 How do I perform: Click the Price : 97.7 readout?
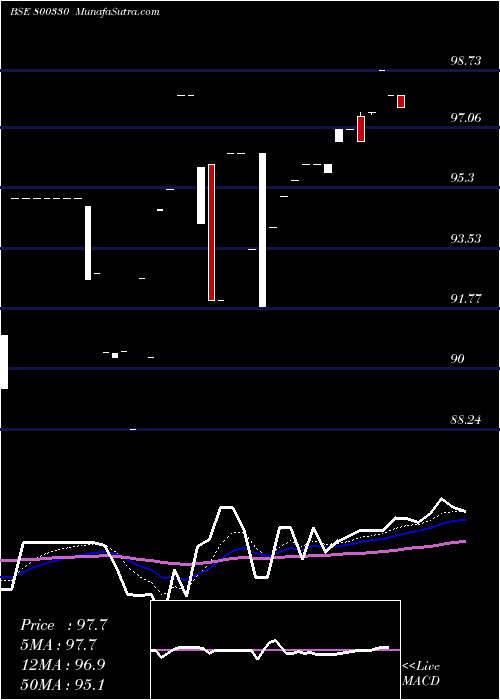(x=64, y=625)
